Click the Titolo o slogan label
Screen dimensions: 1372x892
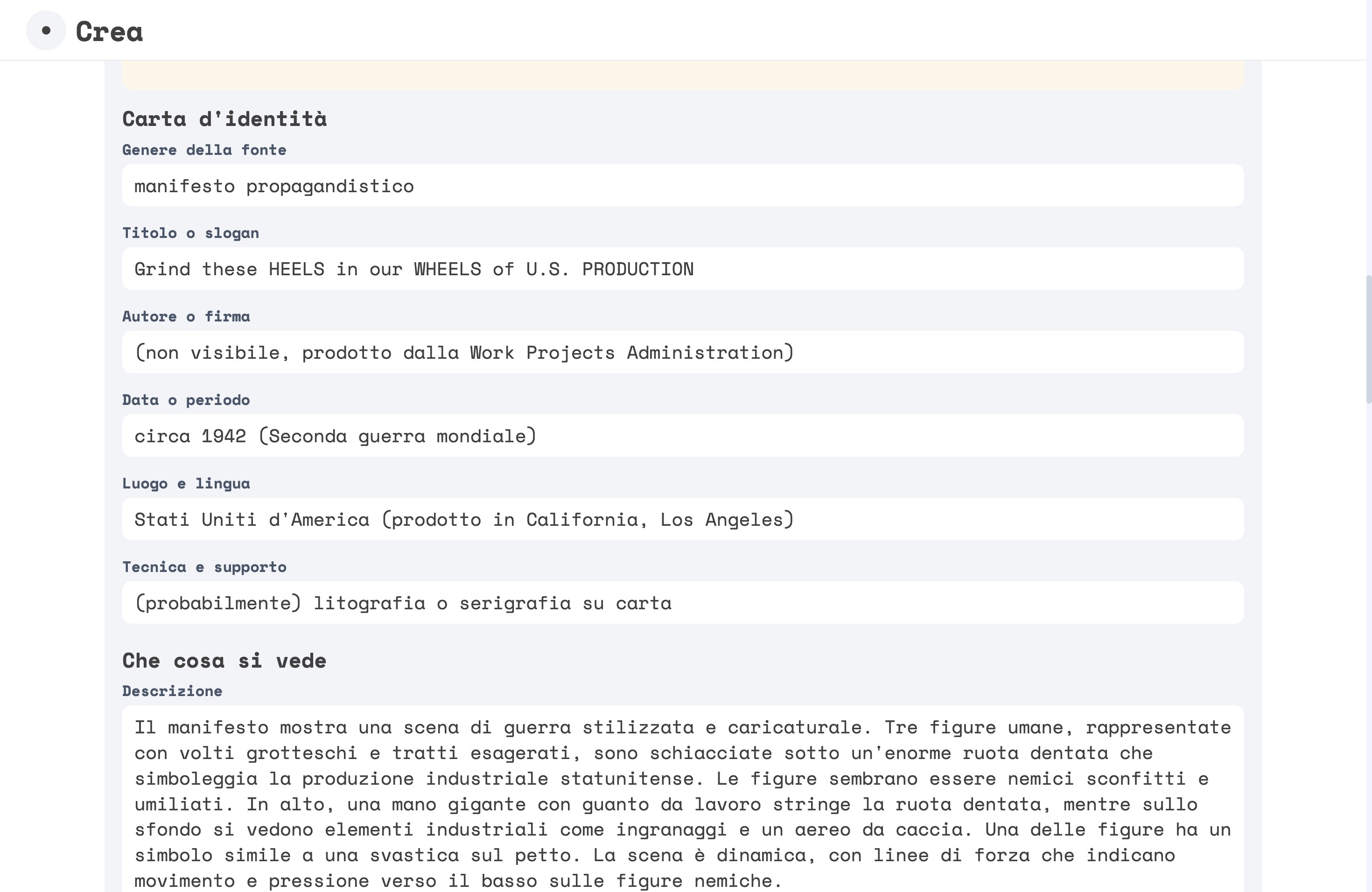[190, 233]
